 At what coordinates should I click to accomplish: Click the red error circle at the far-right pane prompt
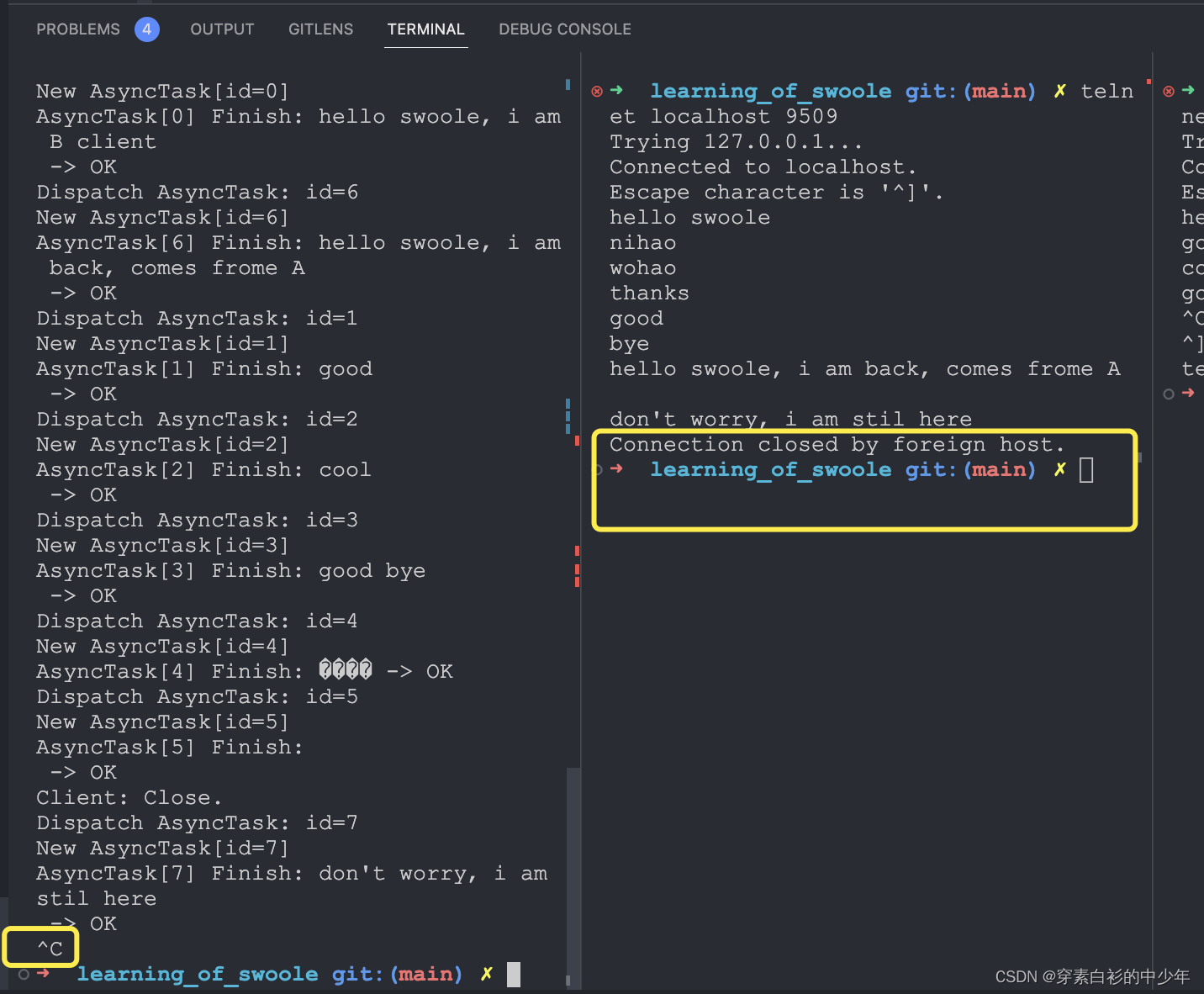pyautogui.click(x=1169, y=91)
